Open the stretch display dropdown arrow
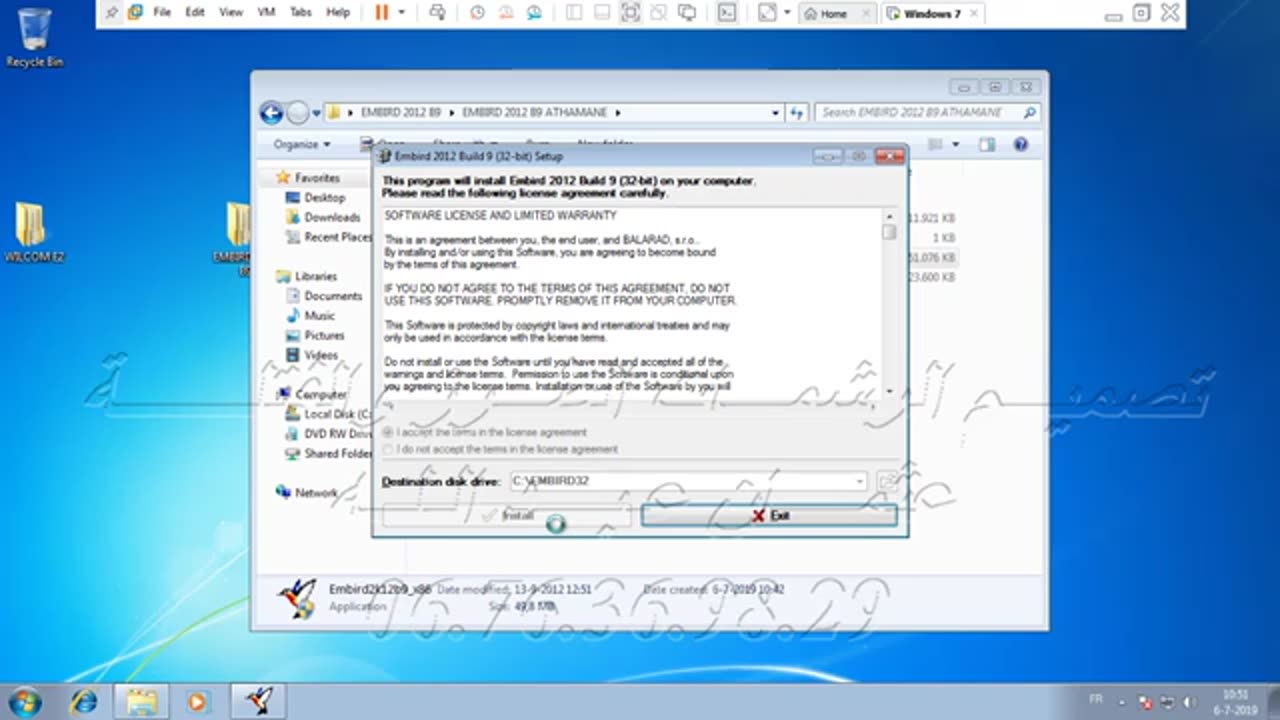Viewport: 1280px width, 720px height. (x=787, y=13)
